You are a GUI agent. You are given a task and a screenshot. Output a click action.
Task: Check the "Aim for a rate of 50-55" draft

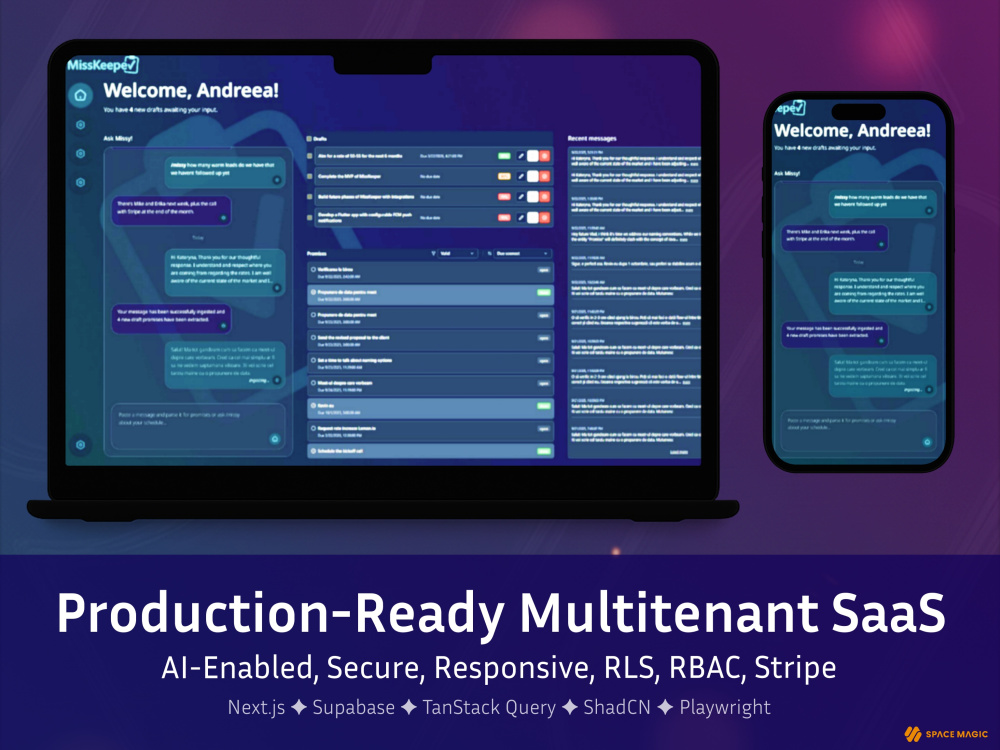pos(310,156)
